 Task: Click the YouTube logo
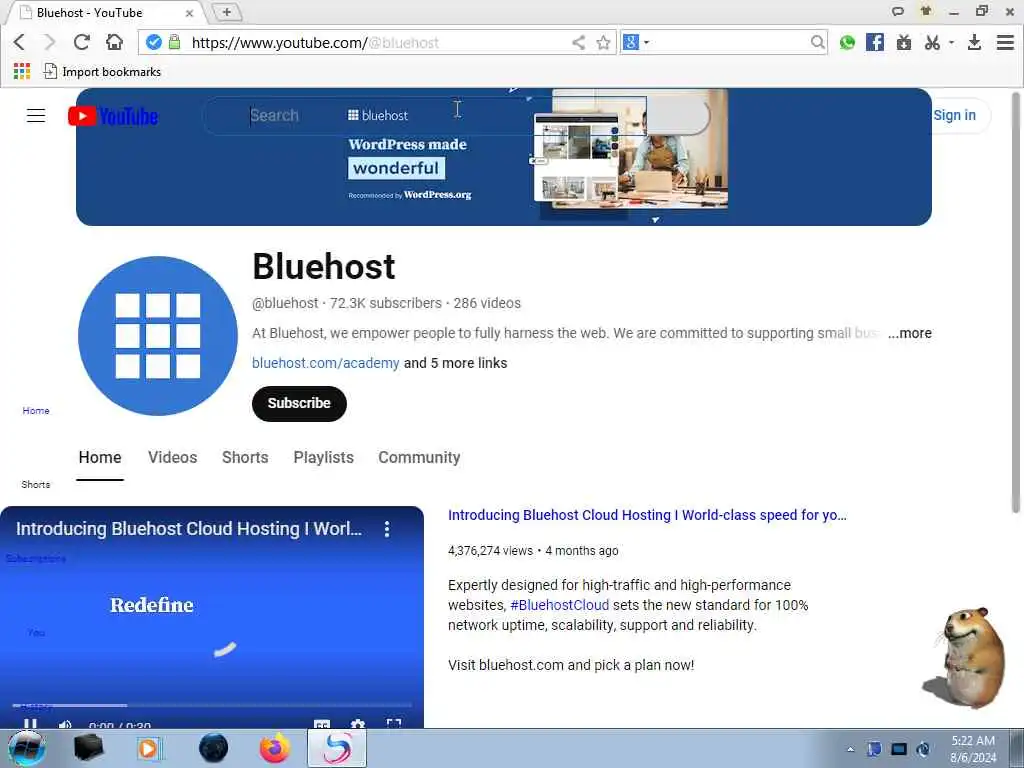tap(113, 116)
